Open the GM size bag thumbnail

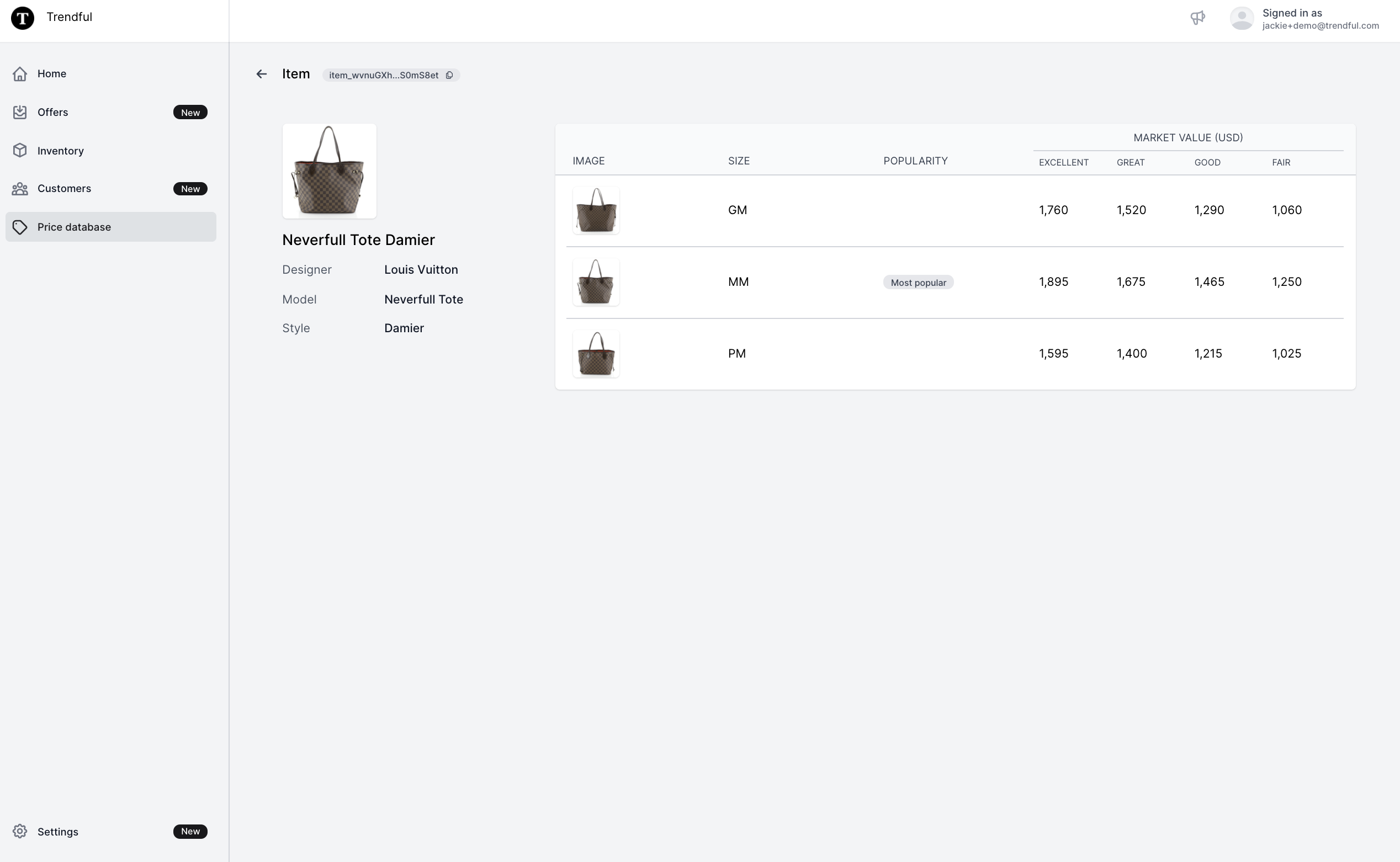pos(596,210)
